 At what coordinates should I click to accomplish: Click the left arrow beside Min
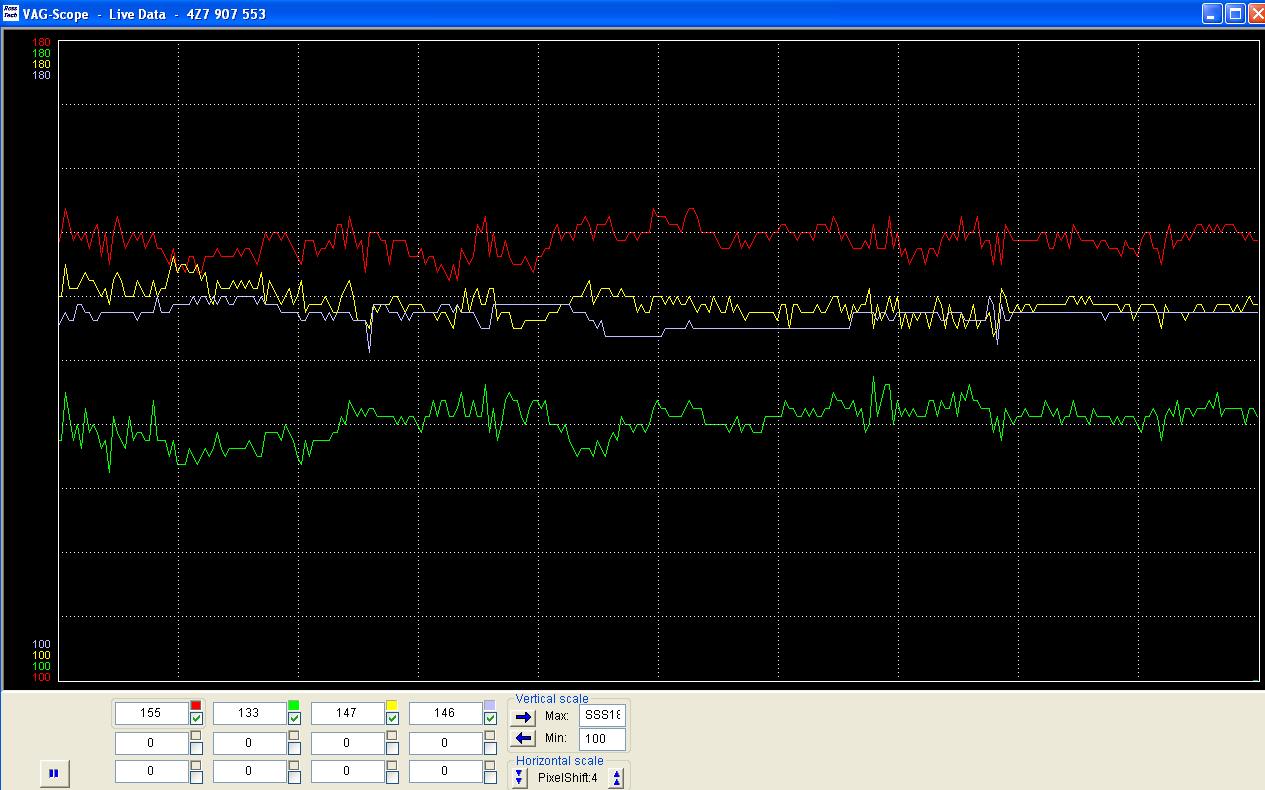[x=524, y=739]
